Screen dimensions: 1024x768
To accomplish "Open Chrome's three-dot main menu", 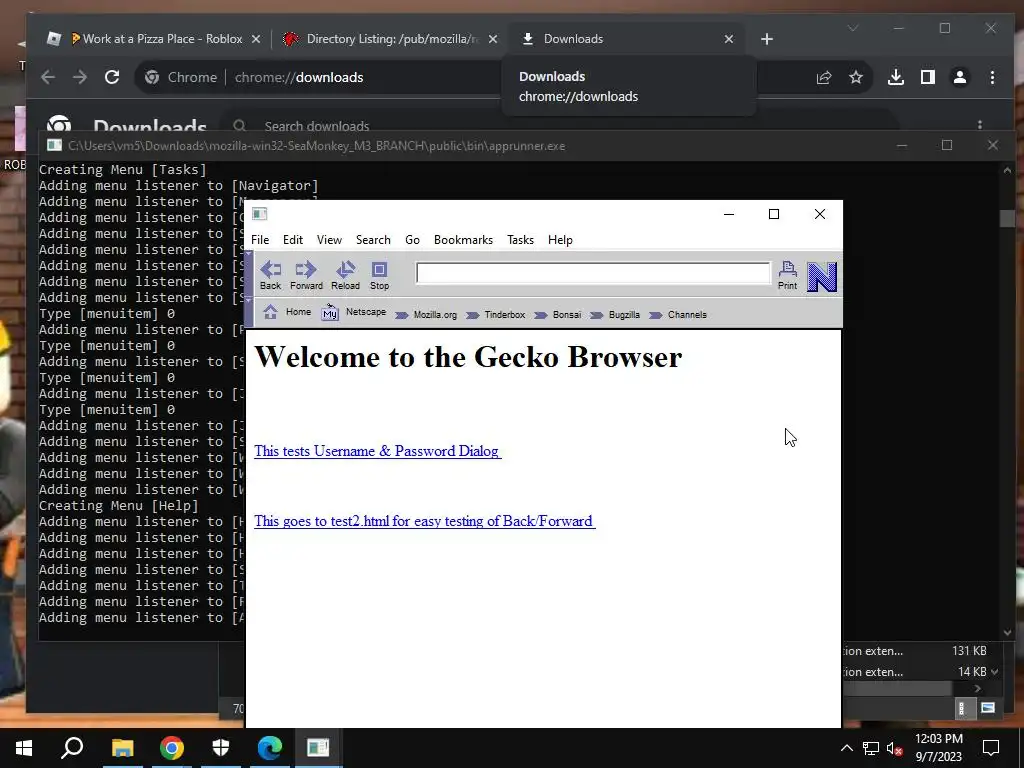I will click(993, 78).
